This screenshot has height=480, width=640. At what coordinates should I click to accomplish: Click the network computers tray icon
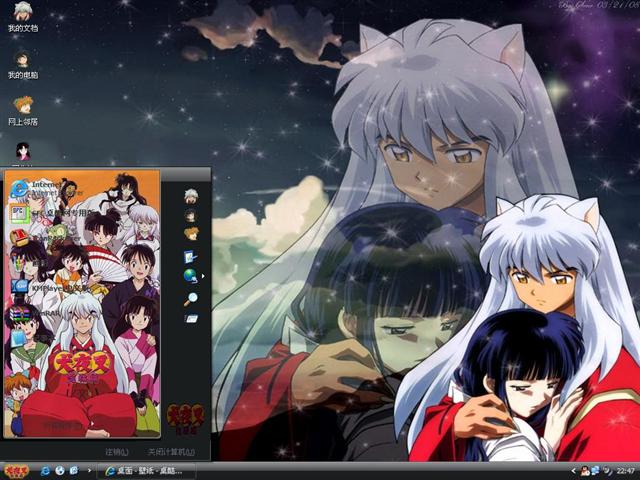pyautogui.click(x=596, y=471)
